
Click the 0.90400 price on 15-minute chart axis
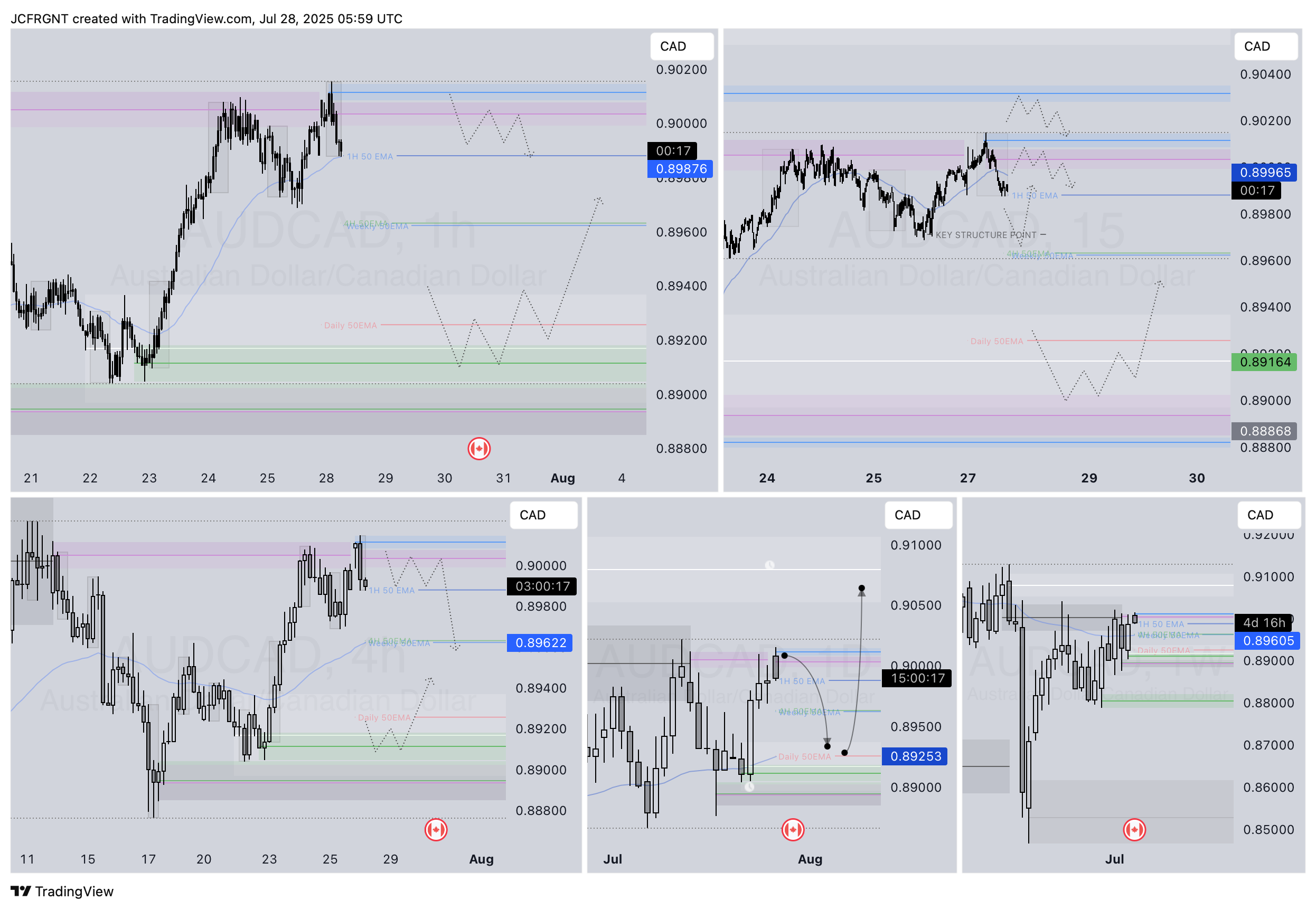pos(1265,74)
